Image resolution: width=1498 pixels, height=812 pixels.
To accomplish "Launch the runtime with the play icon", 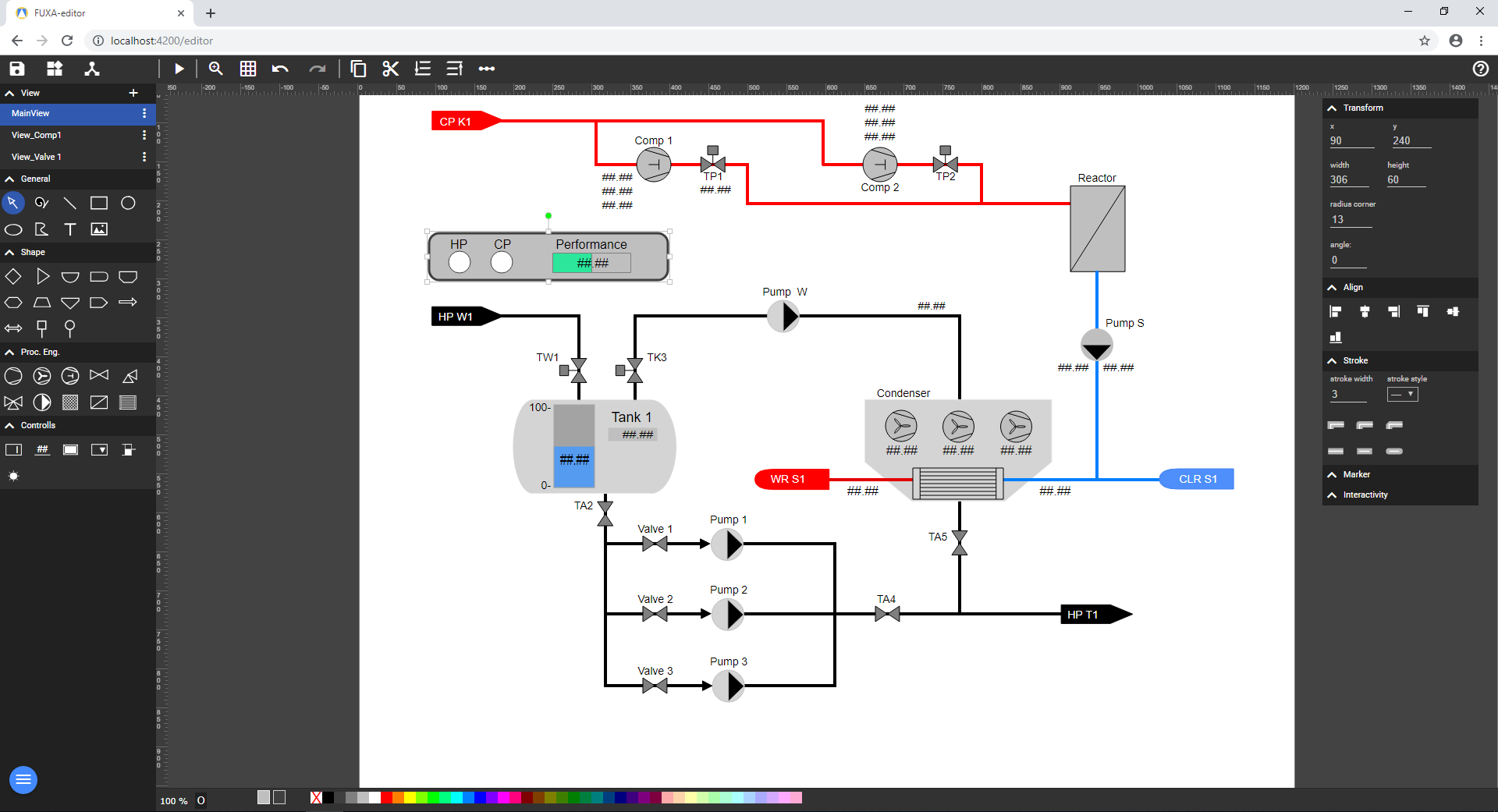I will click(x=179, y=69).
